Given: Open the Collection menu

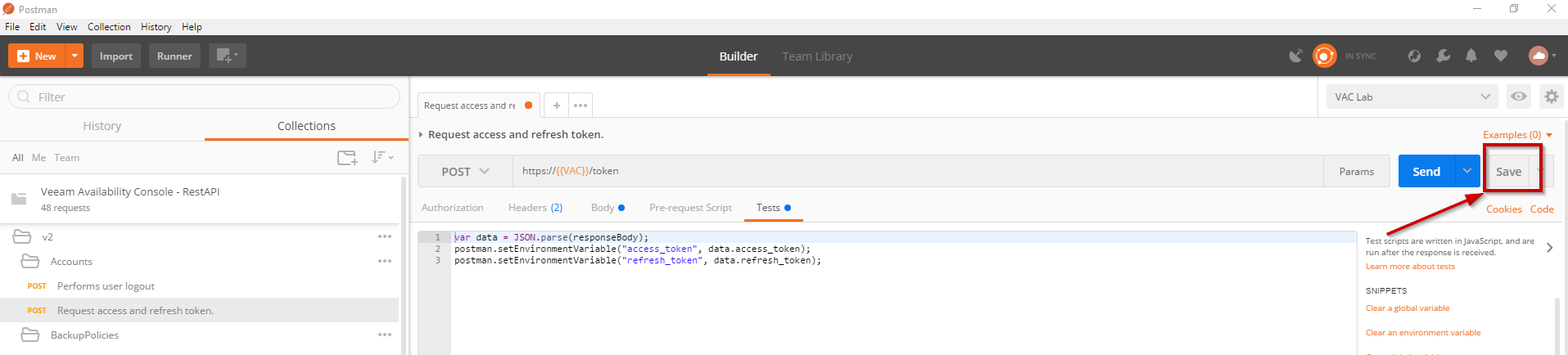Looking at the screenshot, I should (109, 27).
